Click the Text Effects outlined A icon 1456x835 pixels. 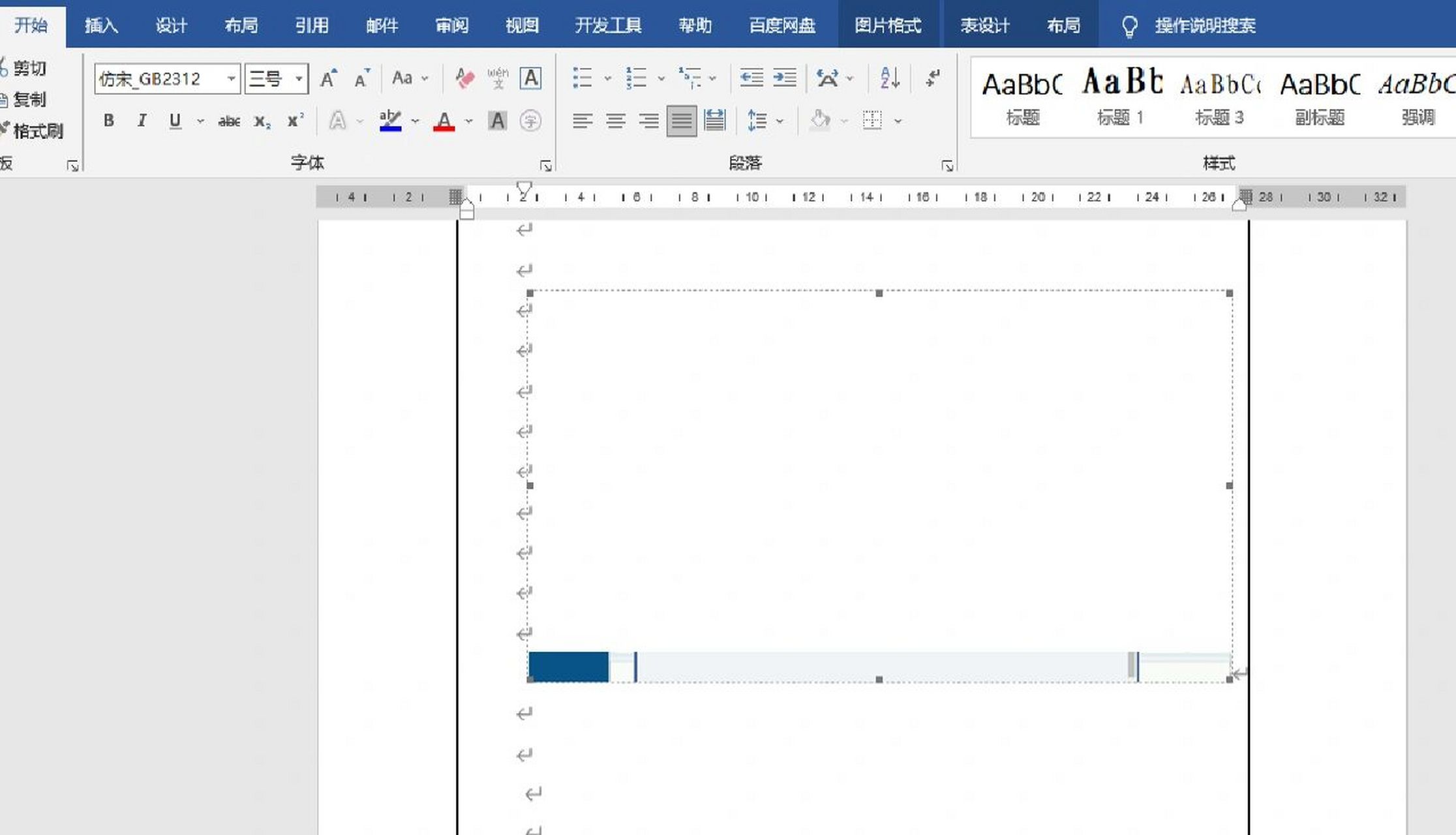point(337,121)
